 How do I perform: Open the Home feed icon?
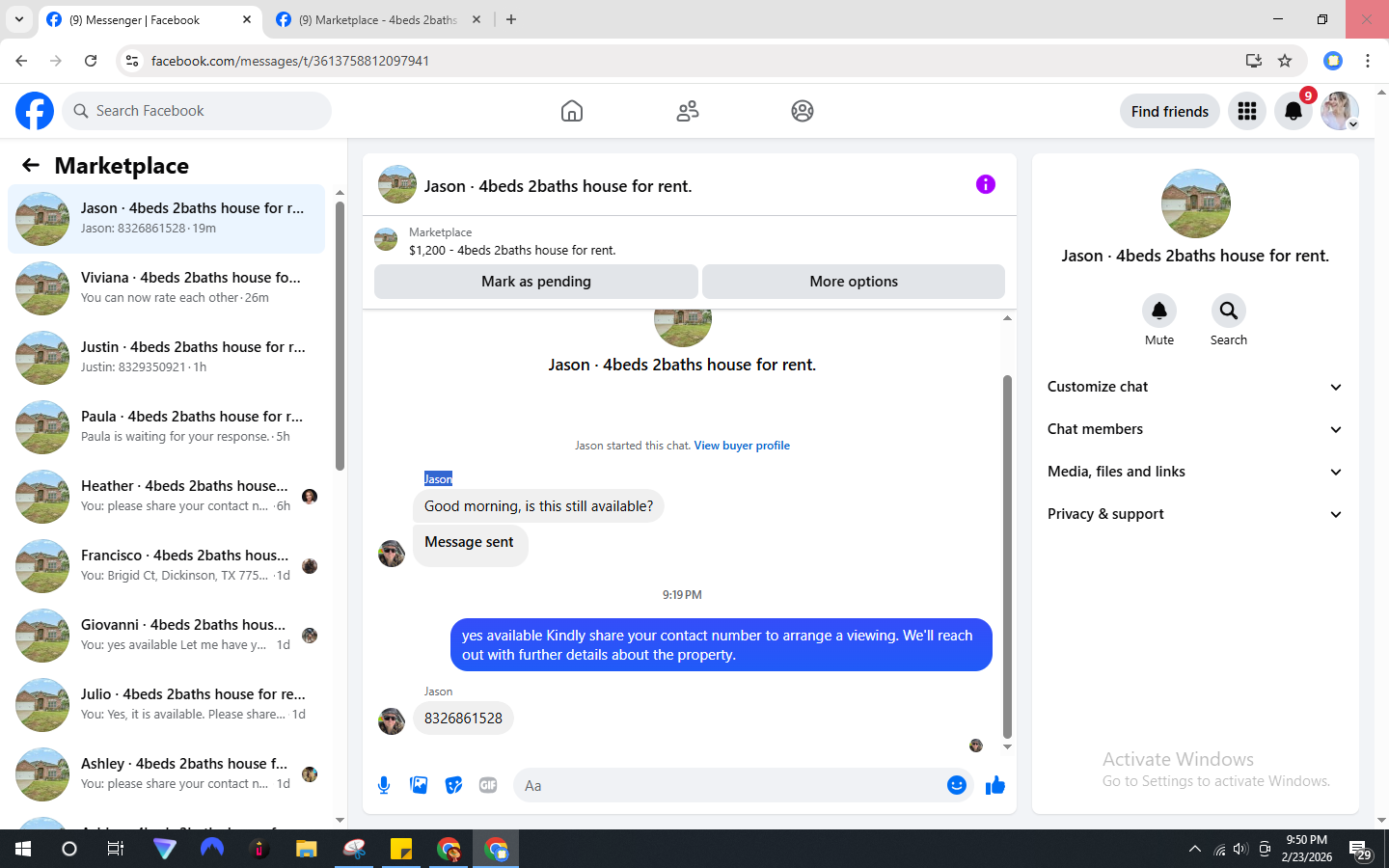pos(572,111)
